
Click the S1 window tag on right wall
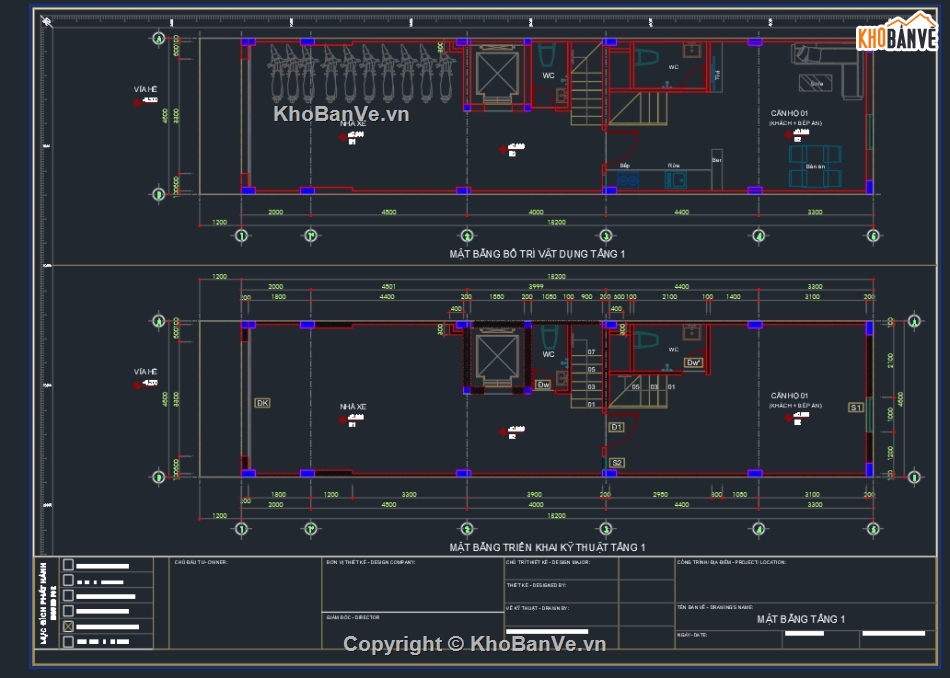coord(856,407)
